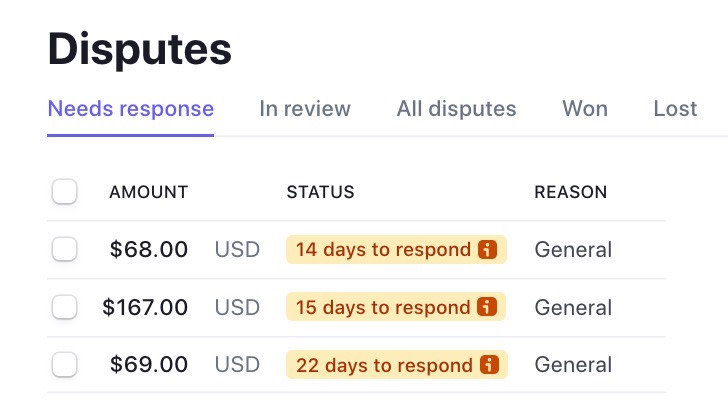Sort by the STATUS column header

[320, 192]
